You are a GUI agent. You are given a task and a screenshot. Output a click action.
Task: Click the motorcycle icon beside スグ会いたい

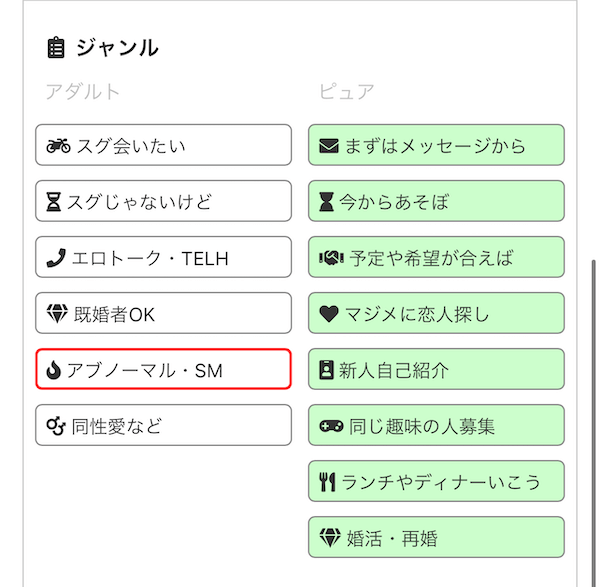[58, 146]
